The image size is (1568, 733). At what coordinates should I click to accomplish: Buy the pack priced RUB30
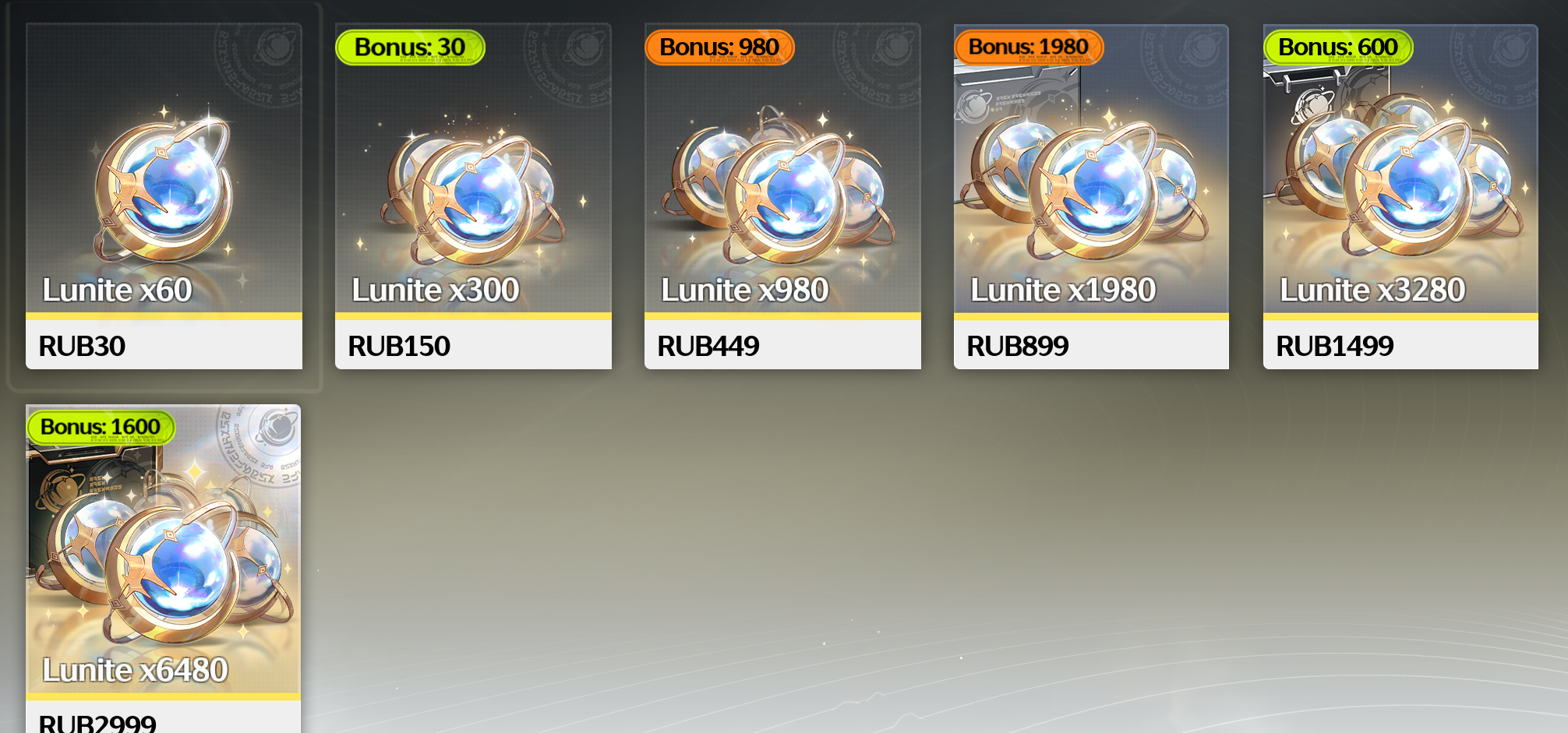[x=164, y=345]
